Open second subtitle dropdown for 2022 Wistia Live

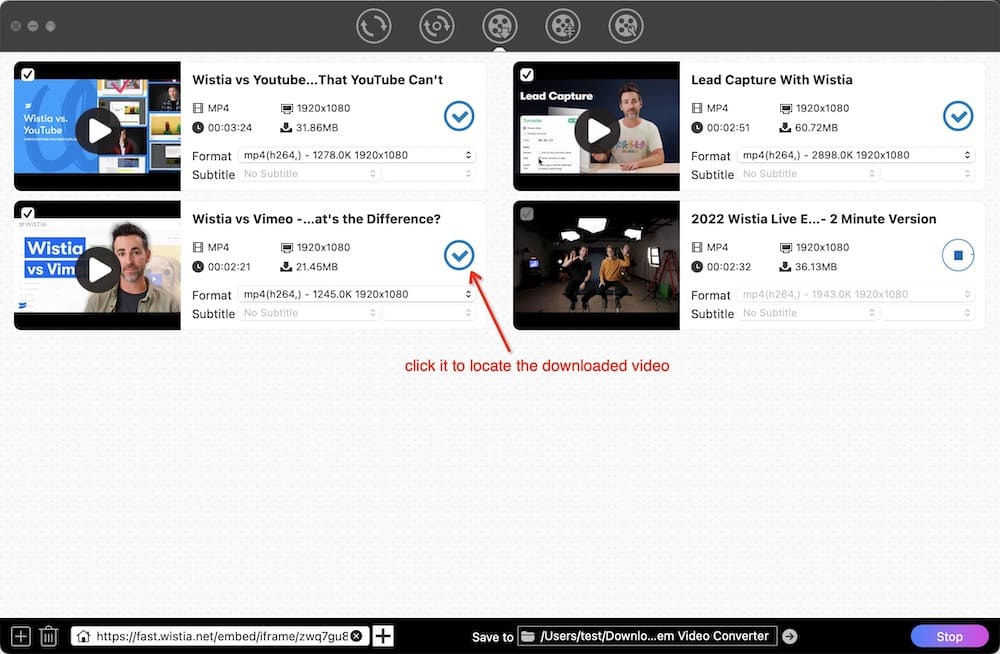[x=928, y=313]
